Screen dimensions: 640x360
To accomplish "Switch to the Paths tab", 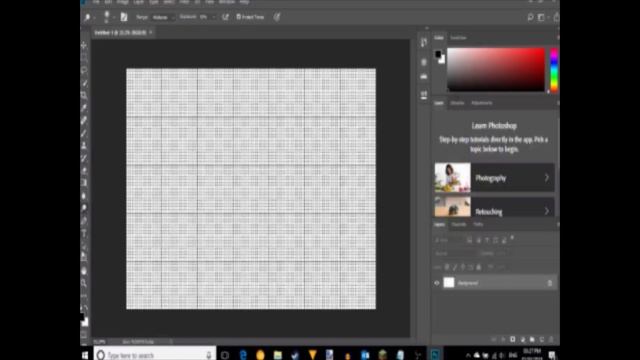I will (478, 224).
